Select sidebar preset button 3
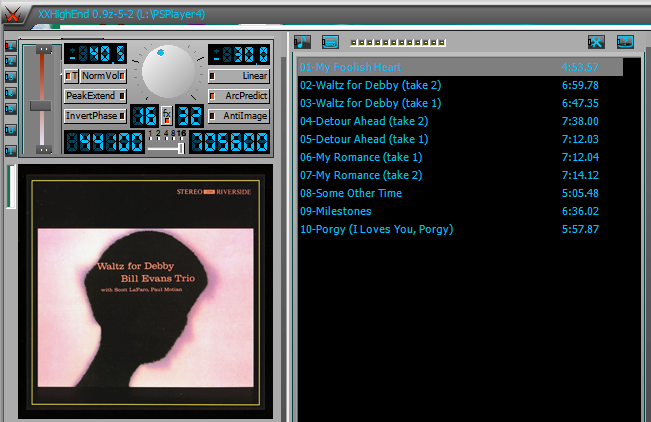This screenshot has width=651, height=422. pyautogui.click(x=10, y=77)
